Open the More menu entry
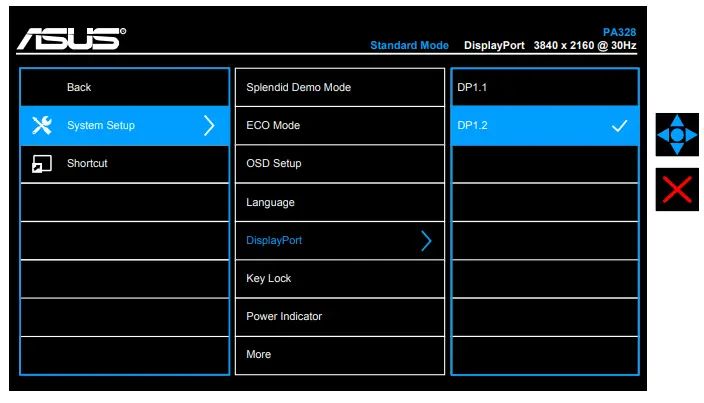The width and height of the screenshot is (704, 403). click(x=340, y=355)
